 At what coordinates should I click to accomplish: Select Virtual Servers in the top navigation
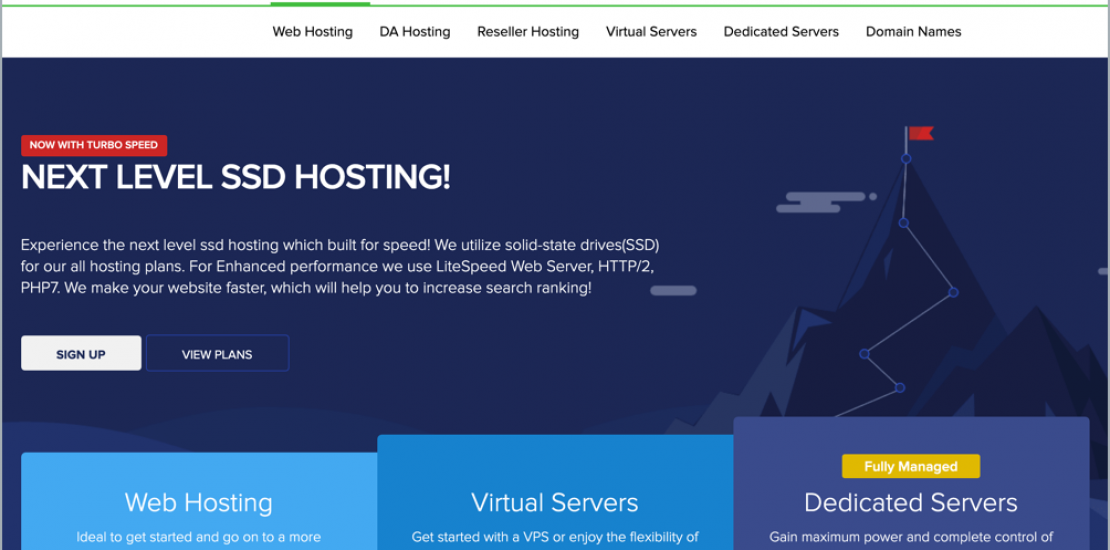[x=651, y=32]
